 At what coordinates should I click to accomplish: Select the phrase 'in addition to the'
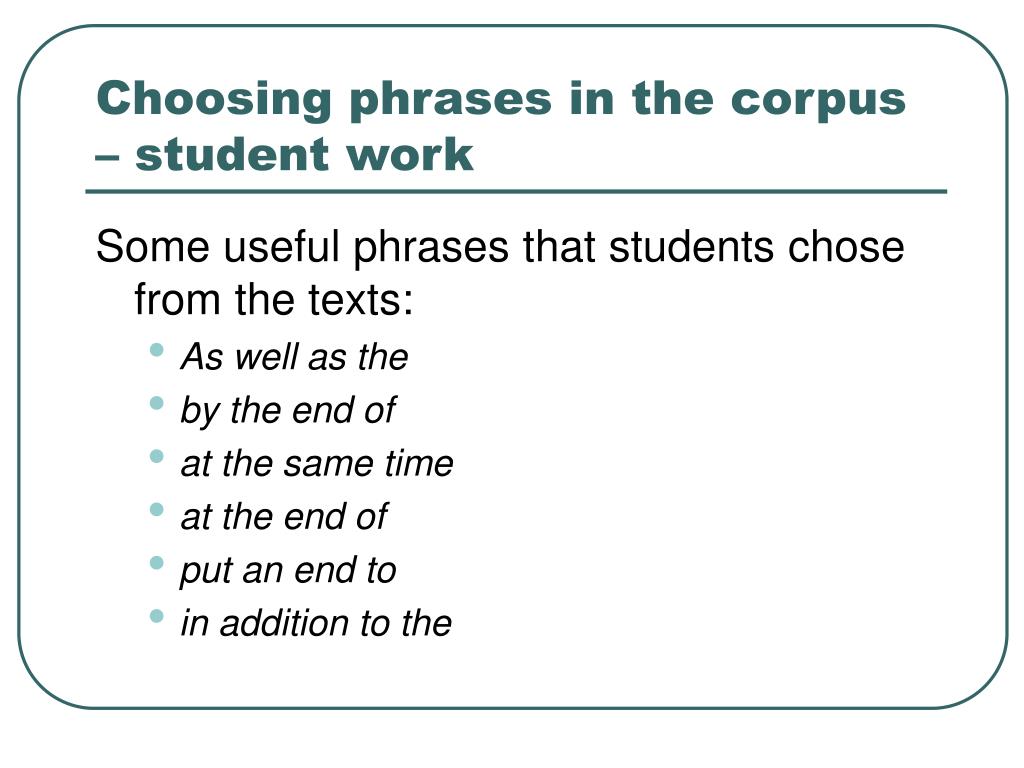click(x=316, y=623)
